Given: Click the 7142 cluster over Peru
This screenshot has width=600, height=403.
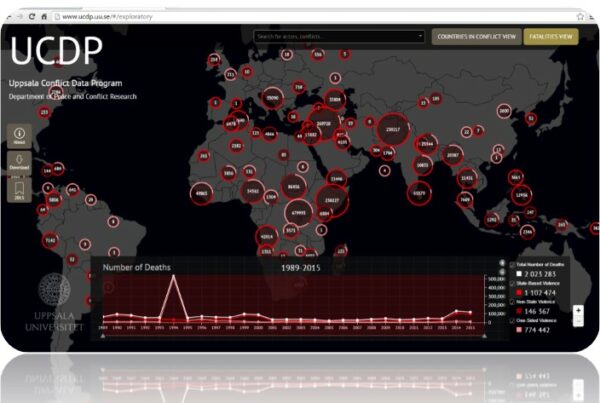Looking at the screenshot, I should pos(50,240).
